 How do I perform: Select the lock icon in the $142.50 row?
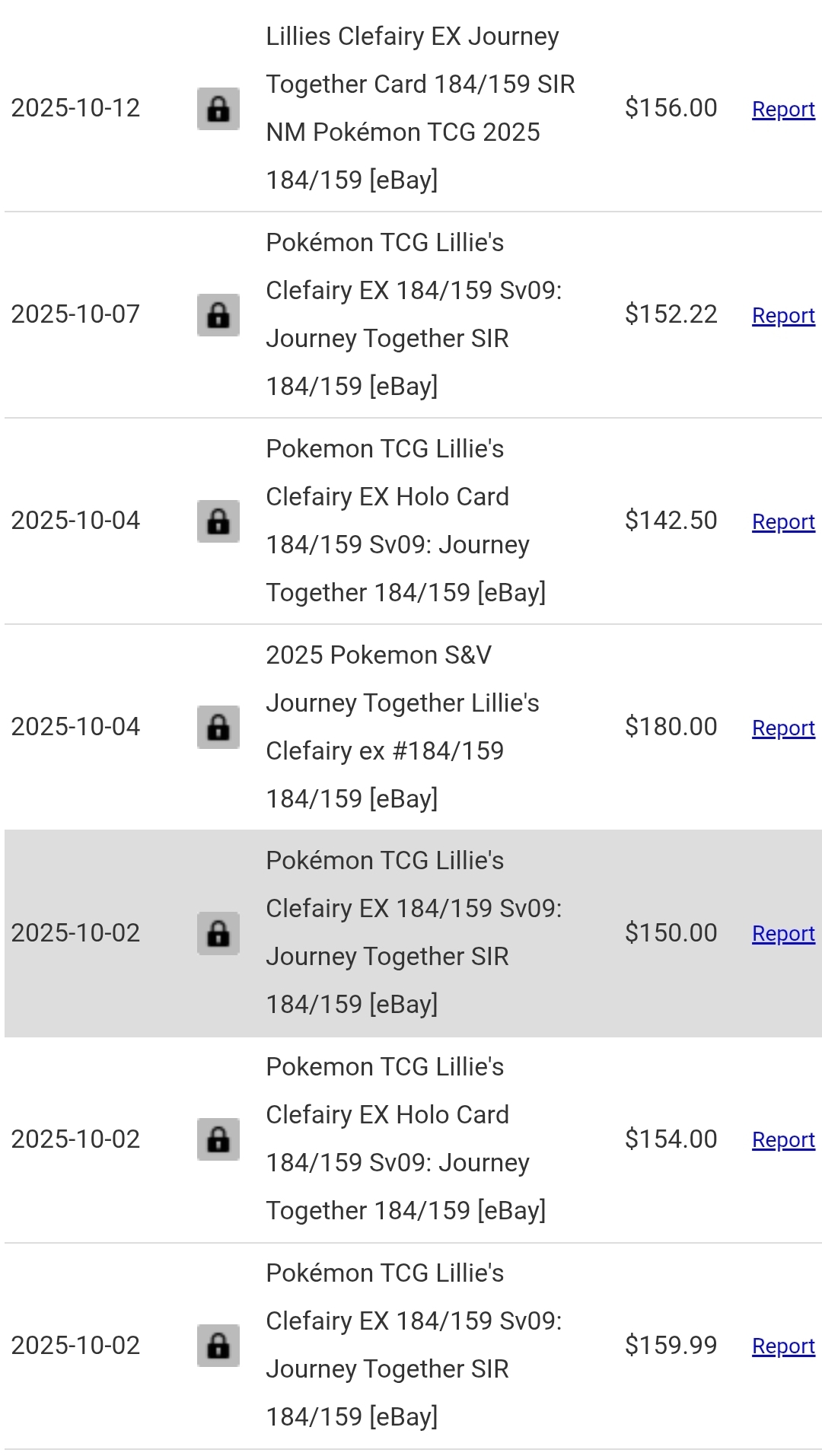218,521
